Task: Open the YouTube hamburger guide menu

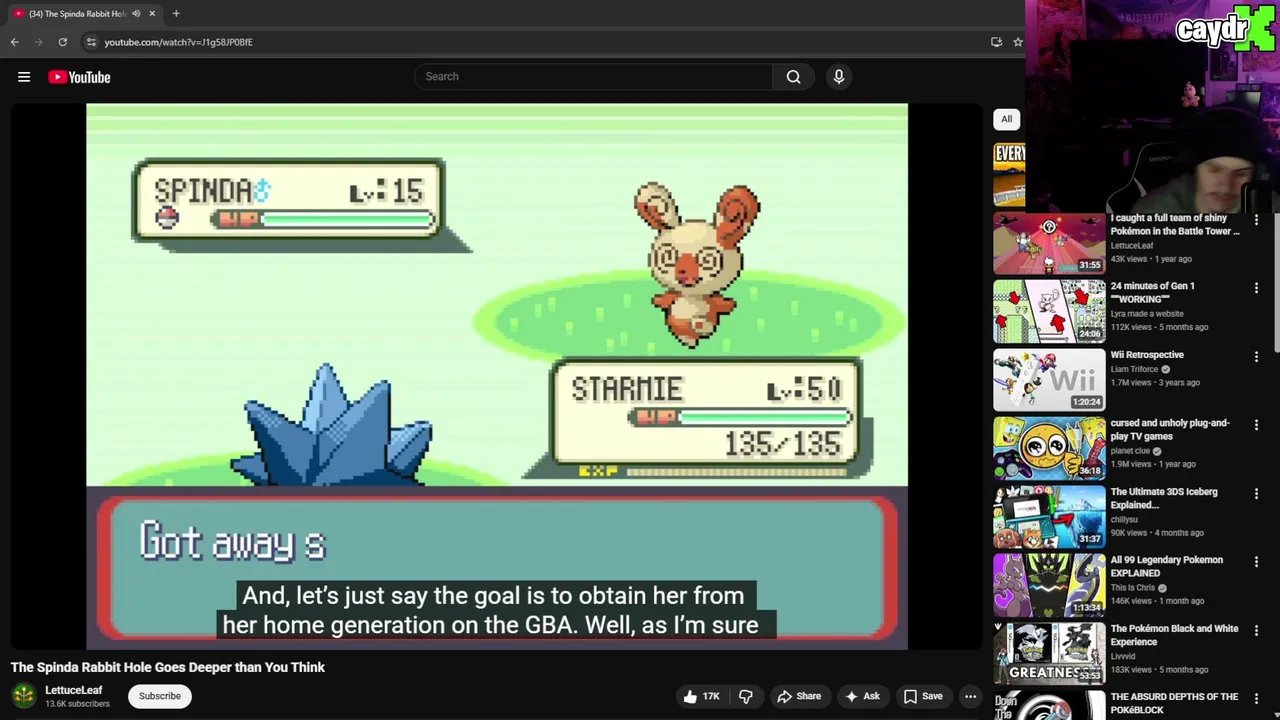Action: [x=24, y=77]
